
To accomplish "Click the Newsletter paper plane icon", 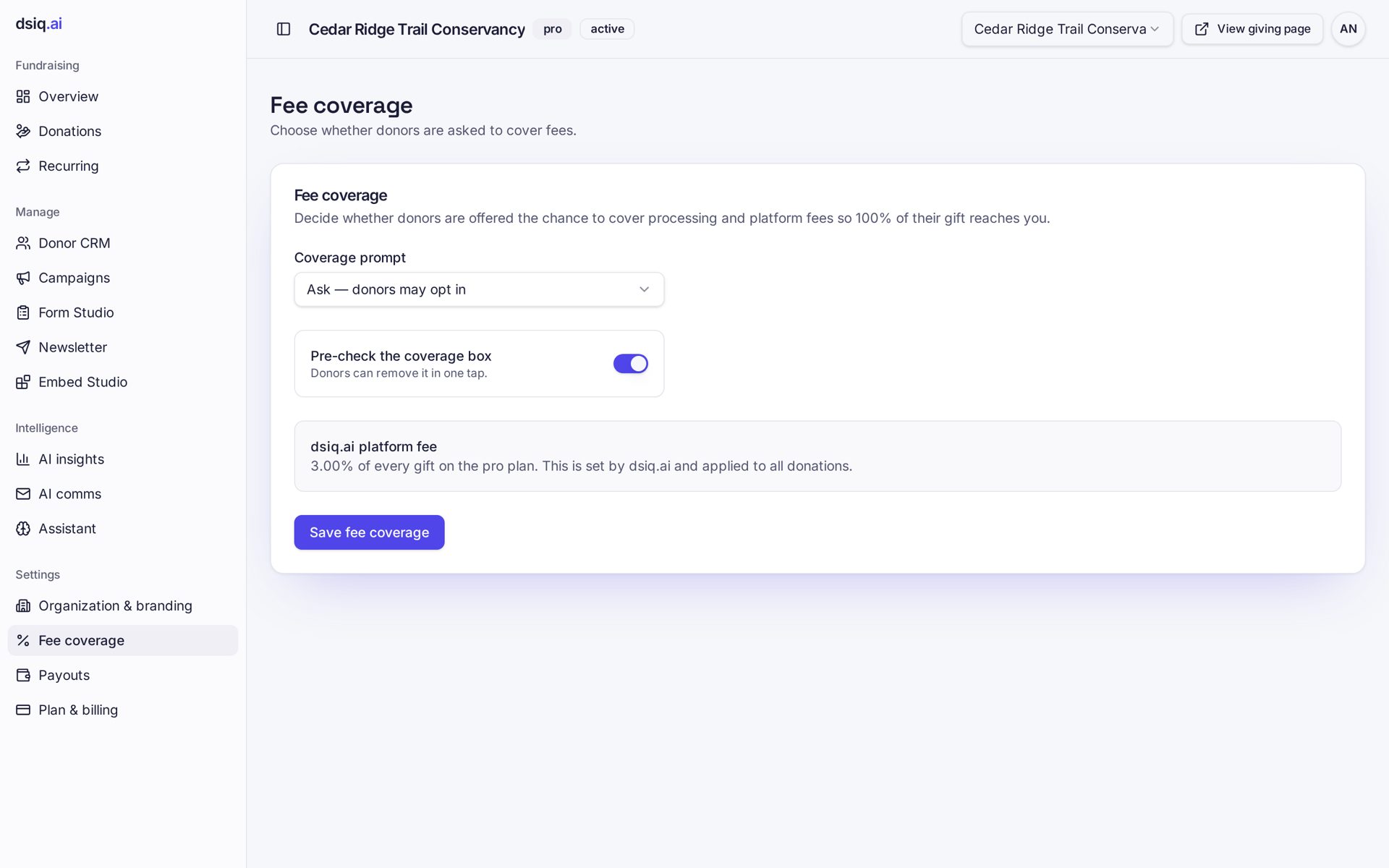I will [23, 347].
